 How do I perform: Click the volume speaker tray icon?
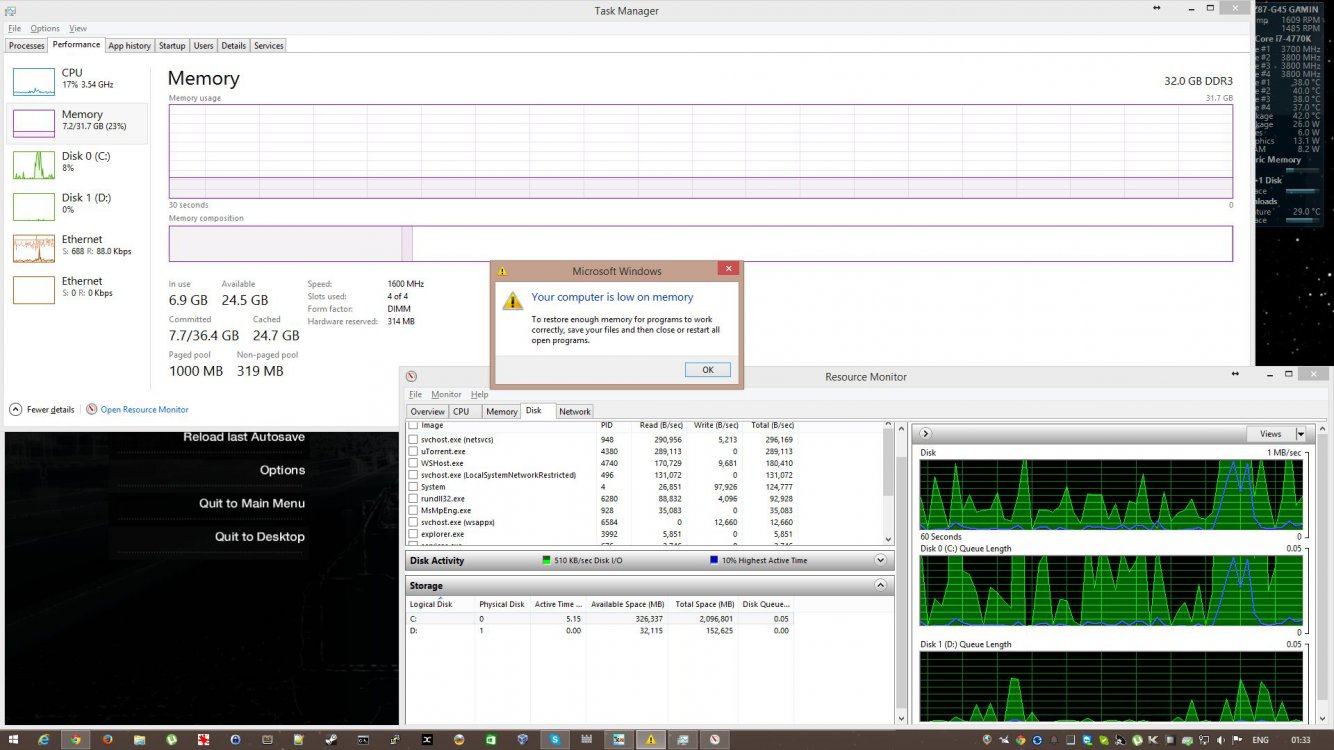pos(1220,740)
